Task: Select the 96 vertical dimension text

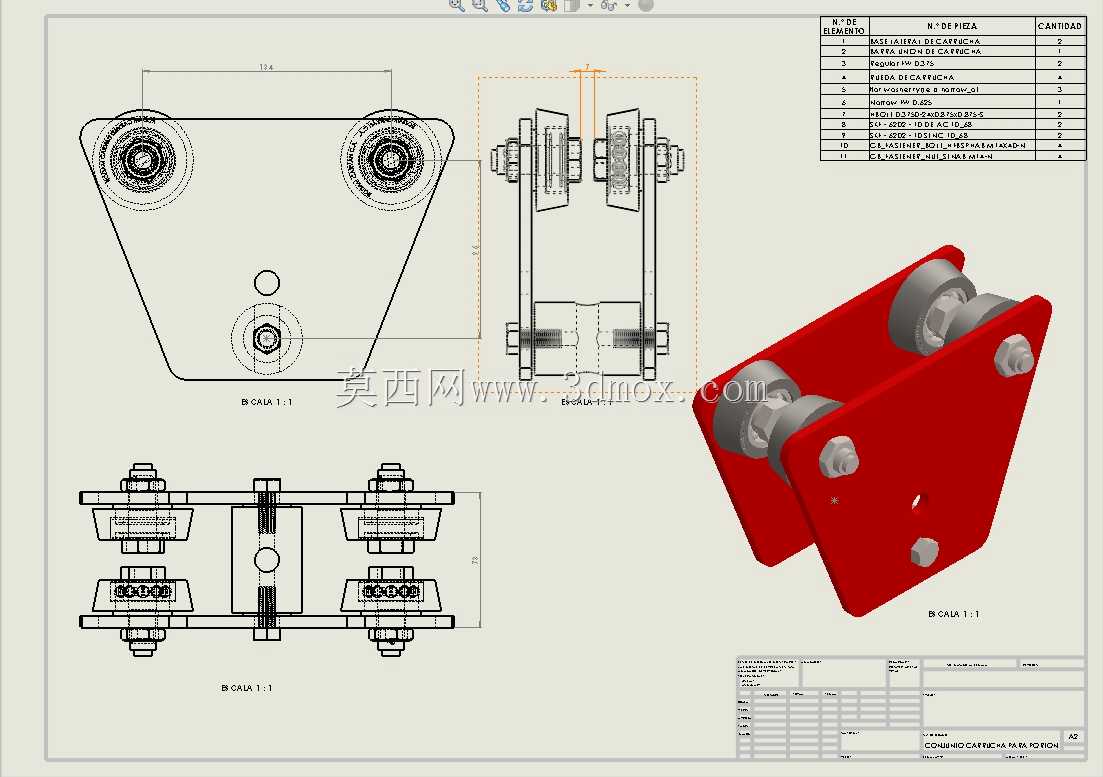Action: pos(476,250)
